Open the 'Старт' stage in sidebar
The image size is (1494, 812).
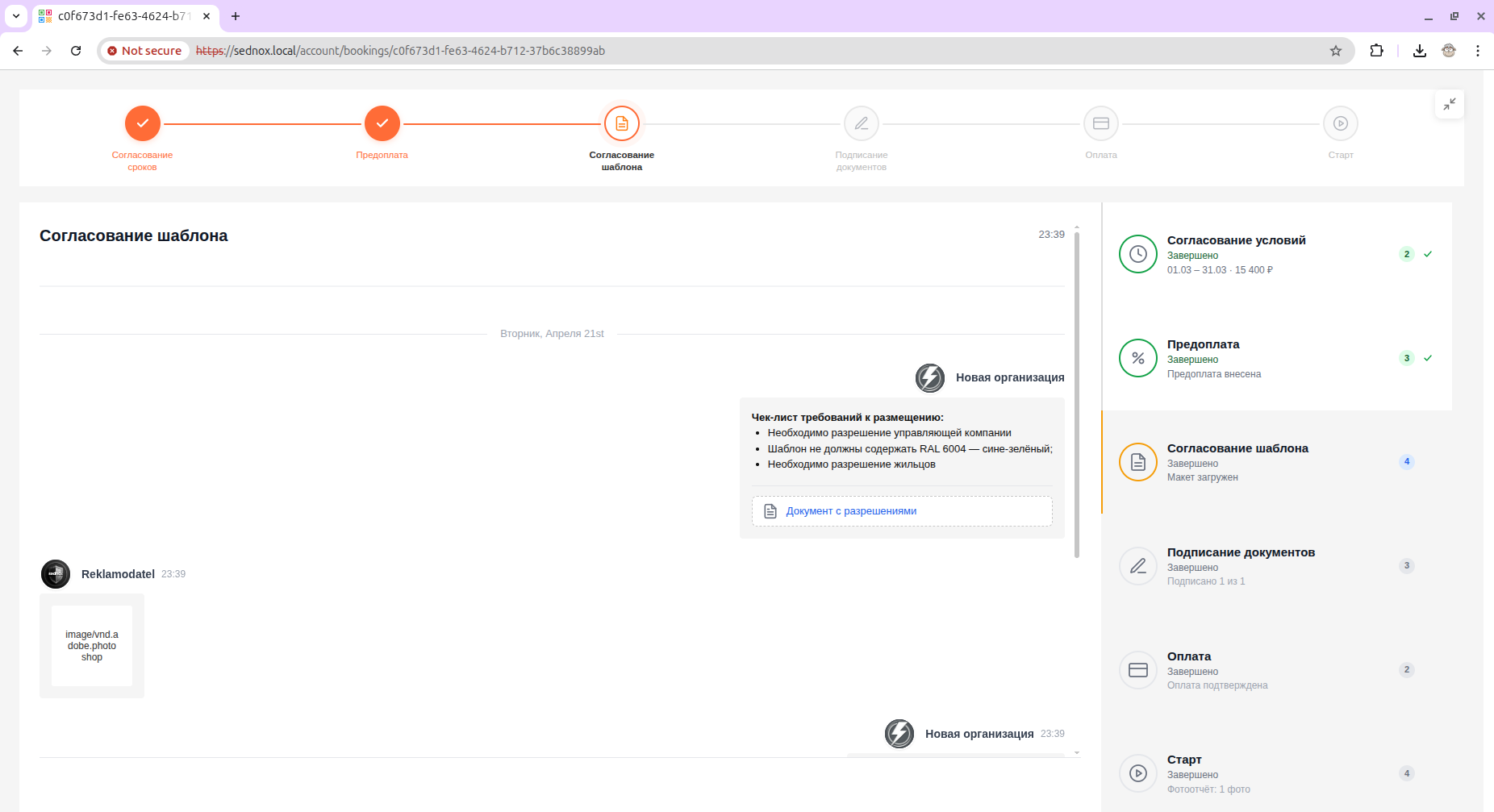[1276, 773]
